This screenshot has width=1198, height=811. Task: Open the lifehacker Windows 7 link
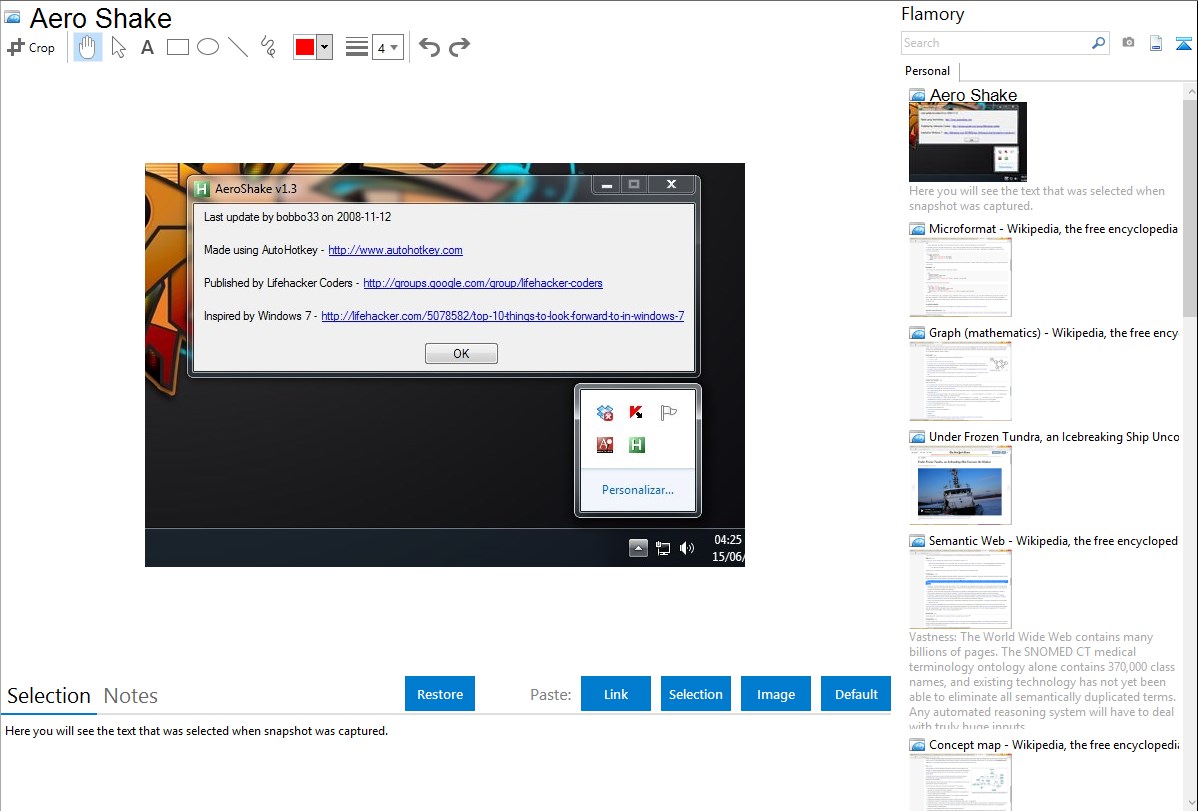pos(503,316)
